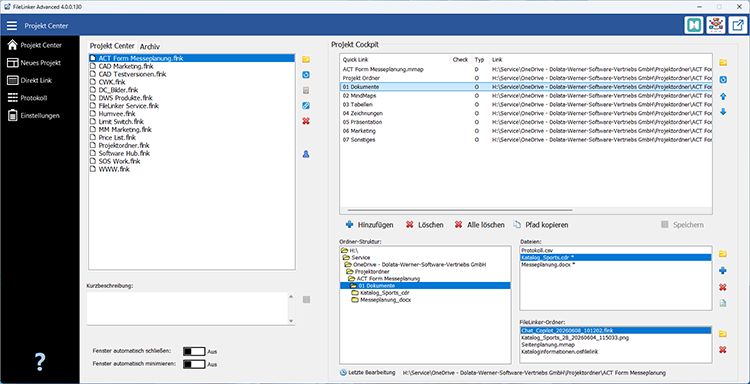Click inside the Kurzbeschreibung text field
Image resolution: width=750 pixels, height=384 pixels.
(188, 308)
